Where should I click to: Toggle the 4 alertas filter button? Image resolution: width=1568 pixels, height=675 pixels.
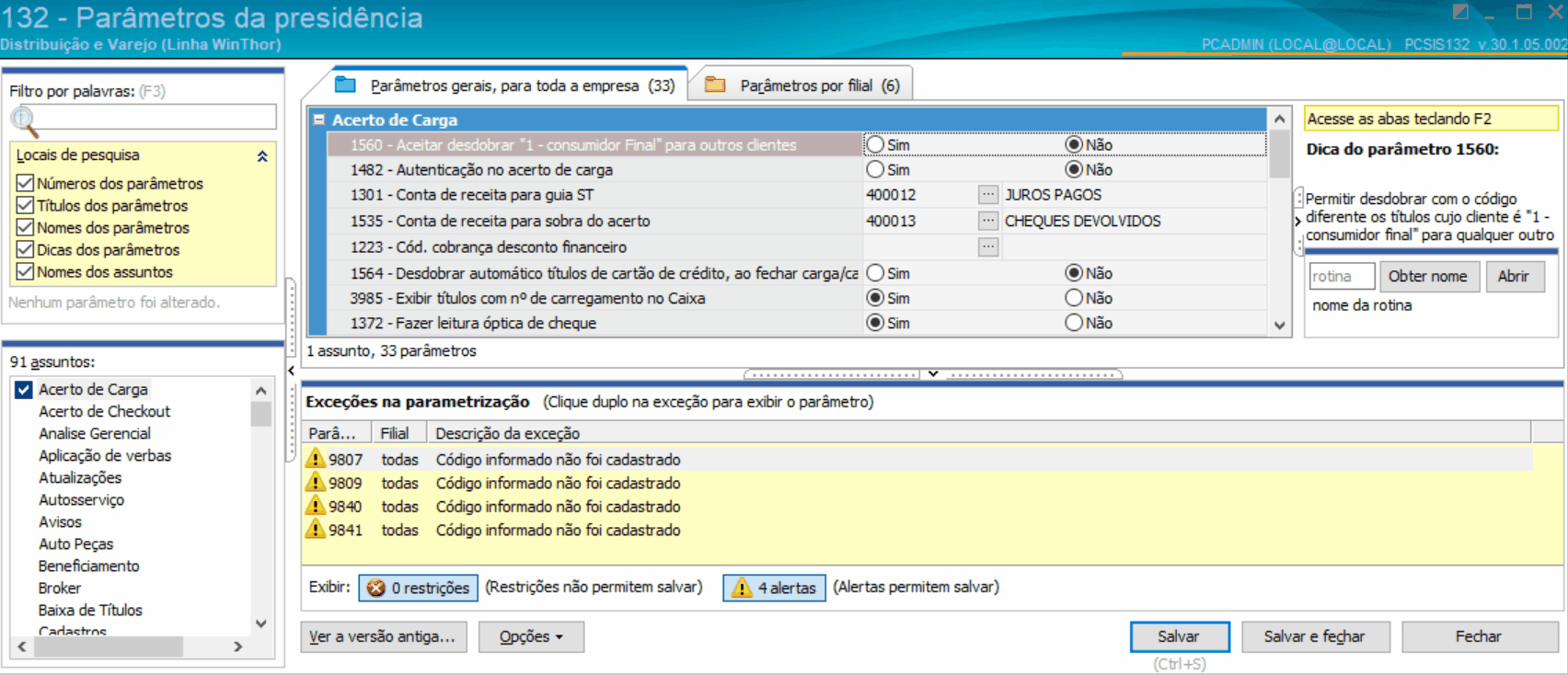(775, 588)
